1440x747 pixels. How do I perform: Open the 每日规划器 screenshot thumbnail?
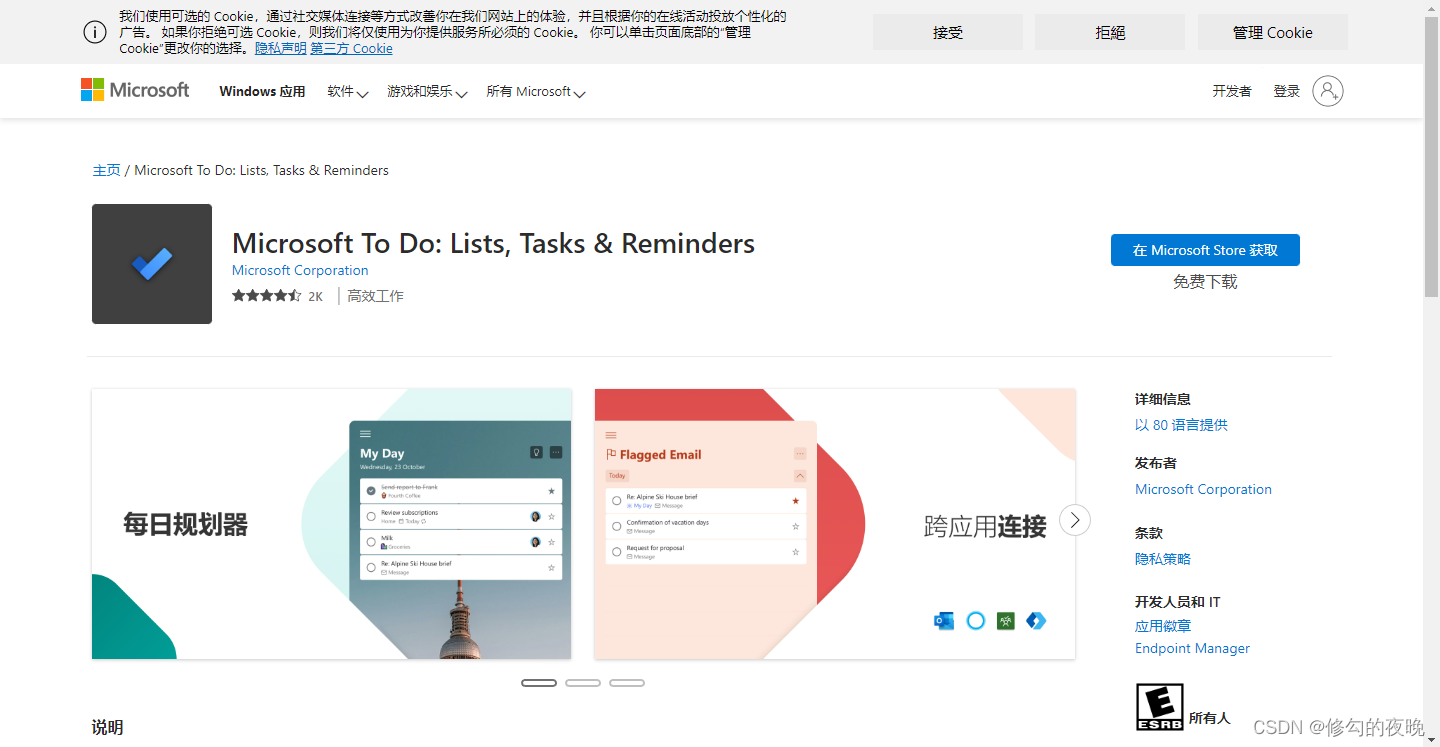tap(332, 524)
